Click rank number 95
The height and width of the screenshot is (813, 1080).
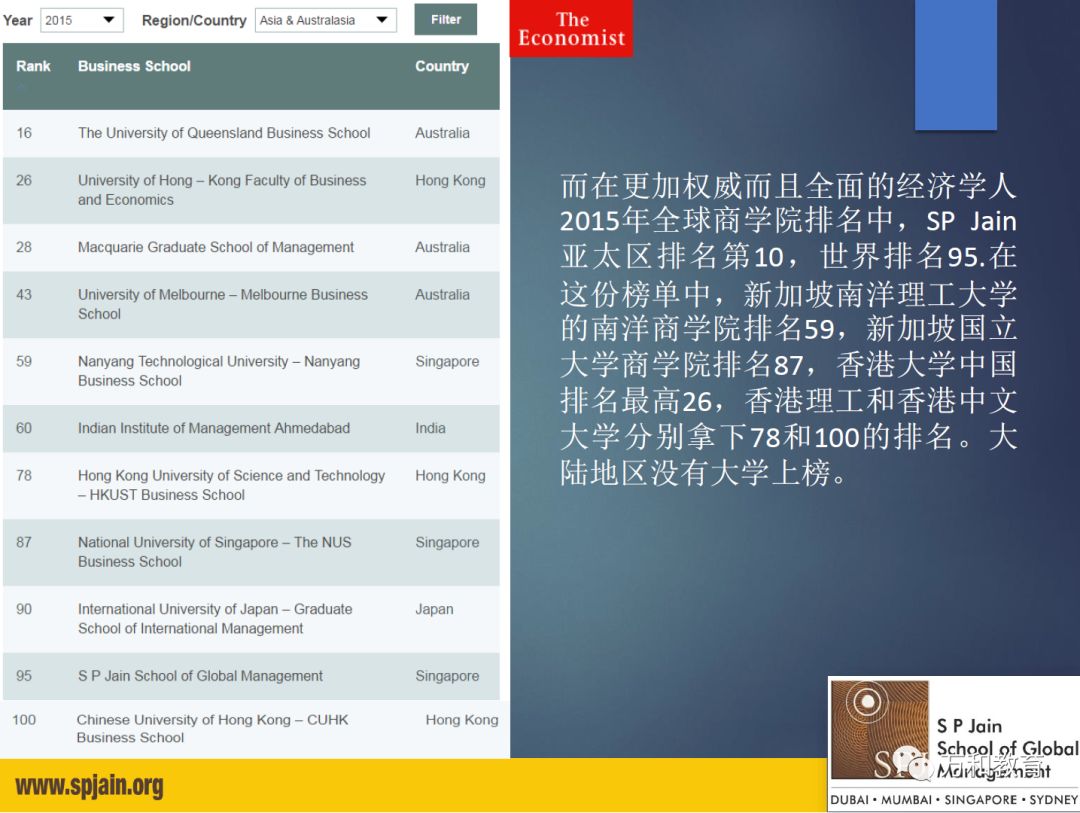click(24, 676)
